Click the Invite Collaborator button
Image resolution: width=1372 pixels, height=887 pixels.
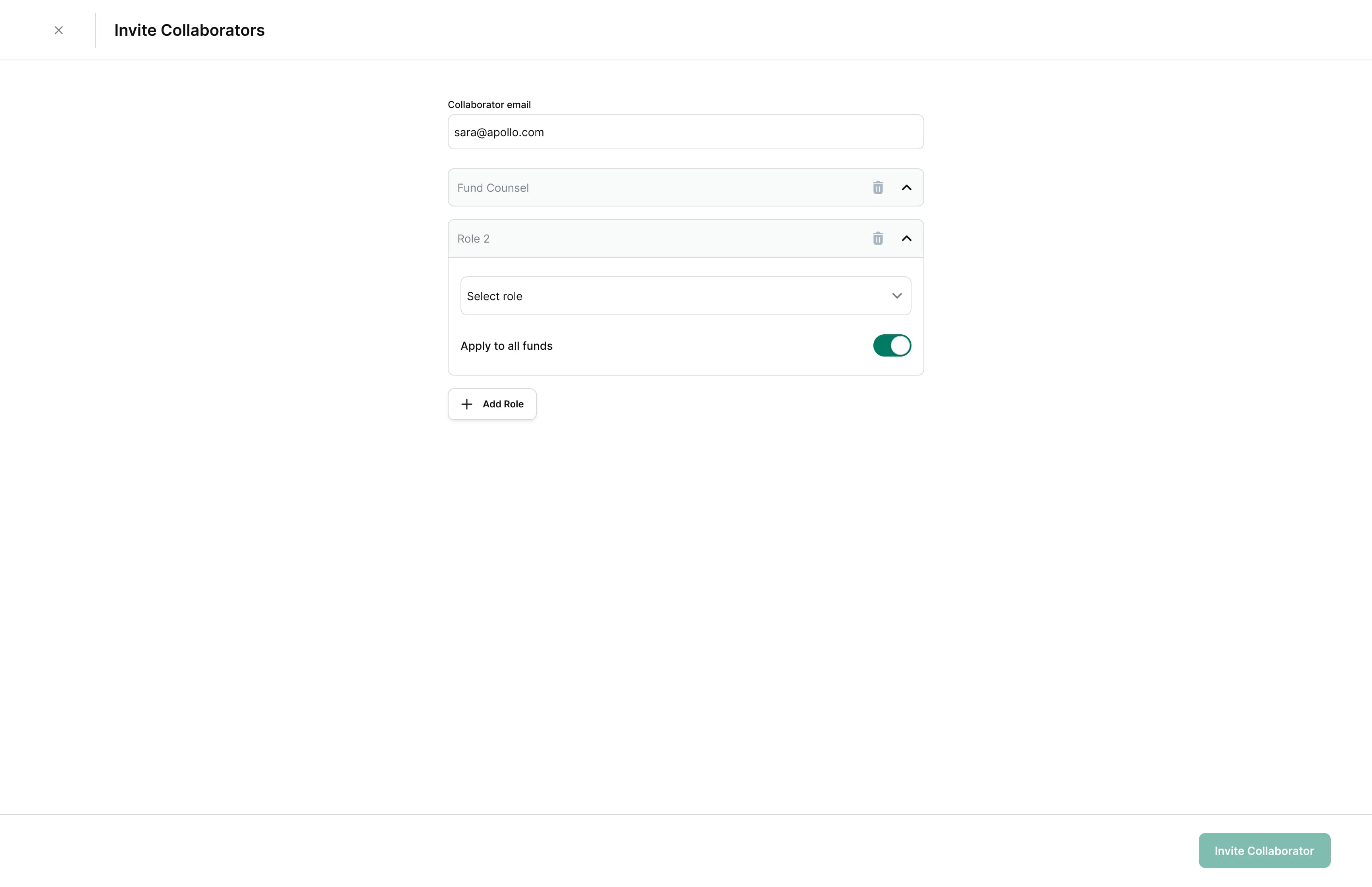coord(1264,851)
